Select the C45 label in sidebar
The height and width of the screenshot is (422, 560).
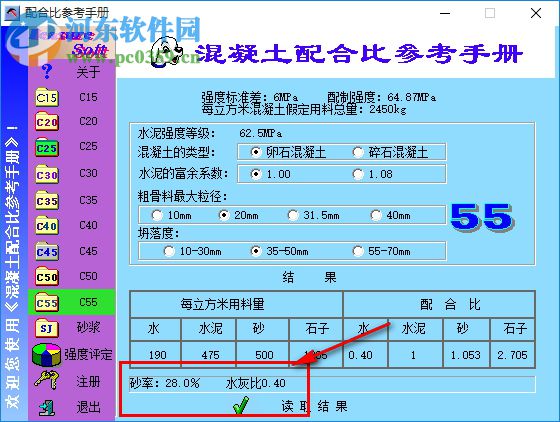88,251
